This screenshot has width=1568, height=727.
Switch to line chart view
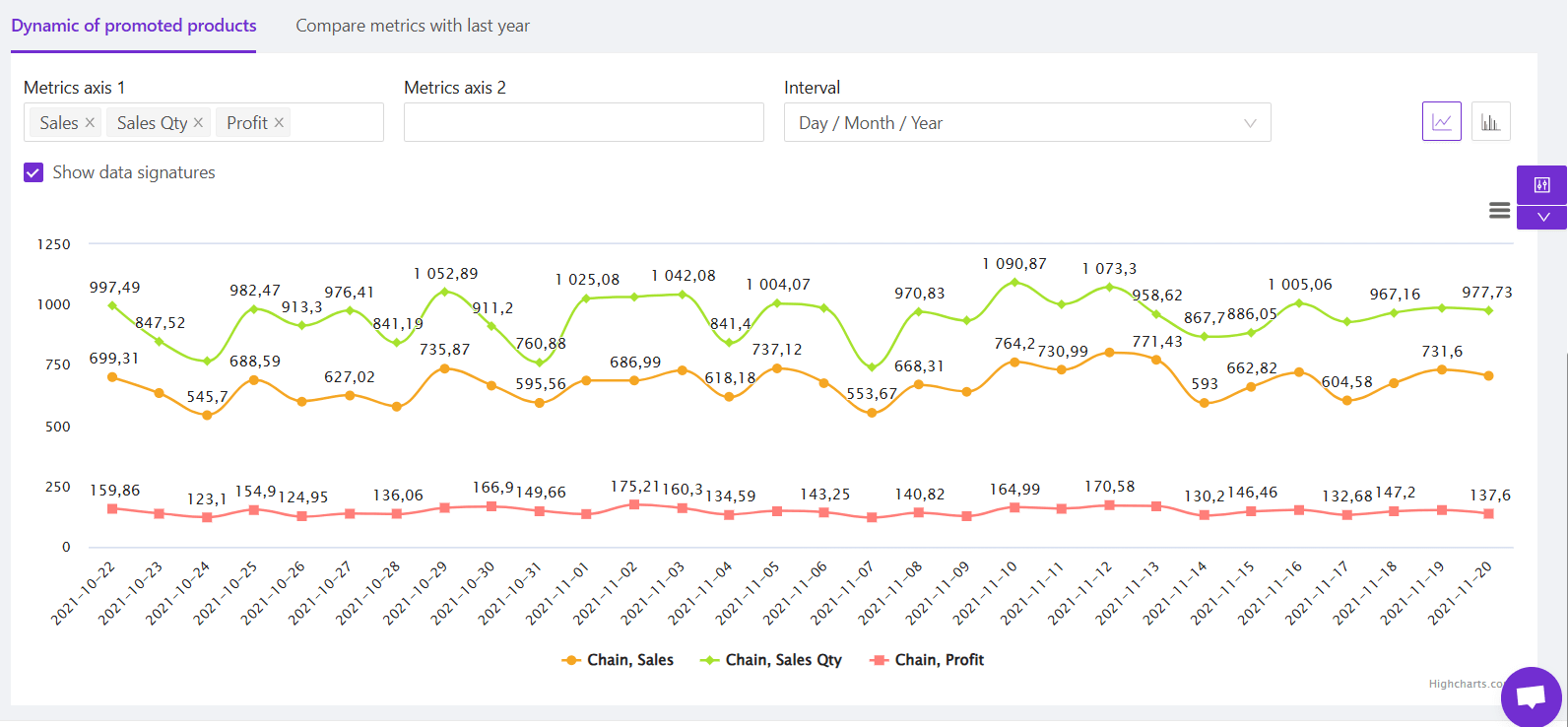click(x=1441, y=122)
